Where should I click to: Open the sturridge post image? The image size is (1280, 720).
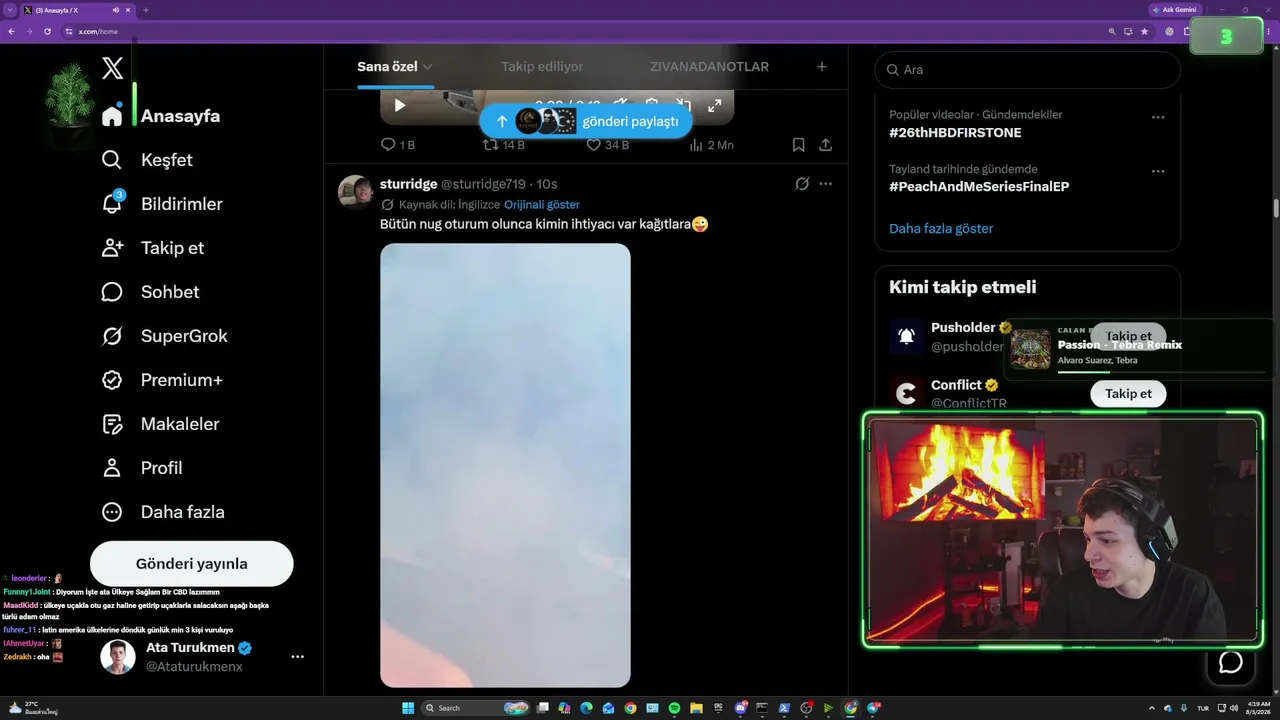(x=505, y=465)
